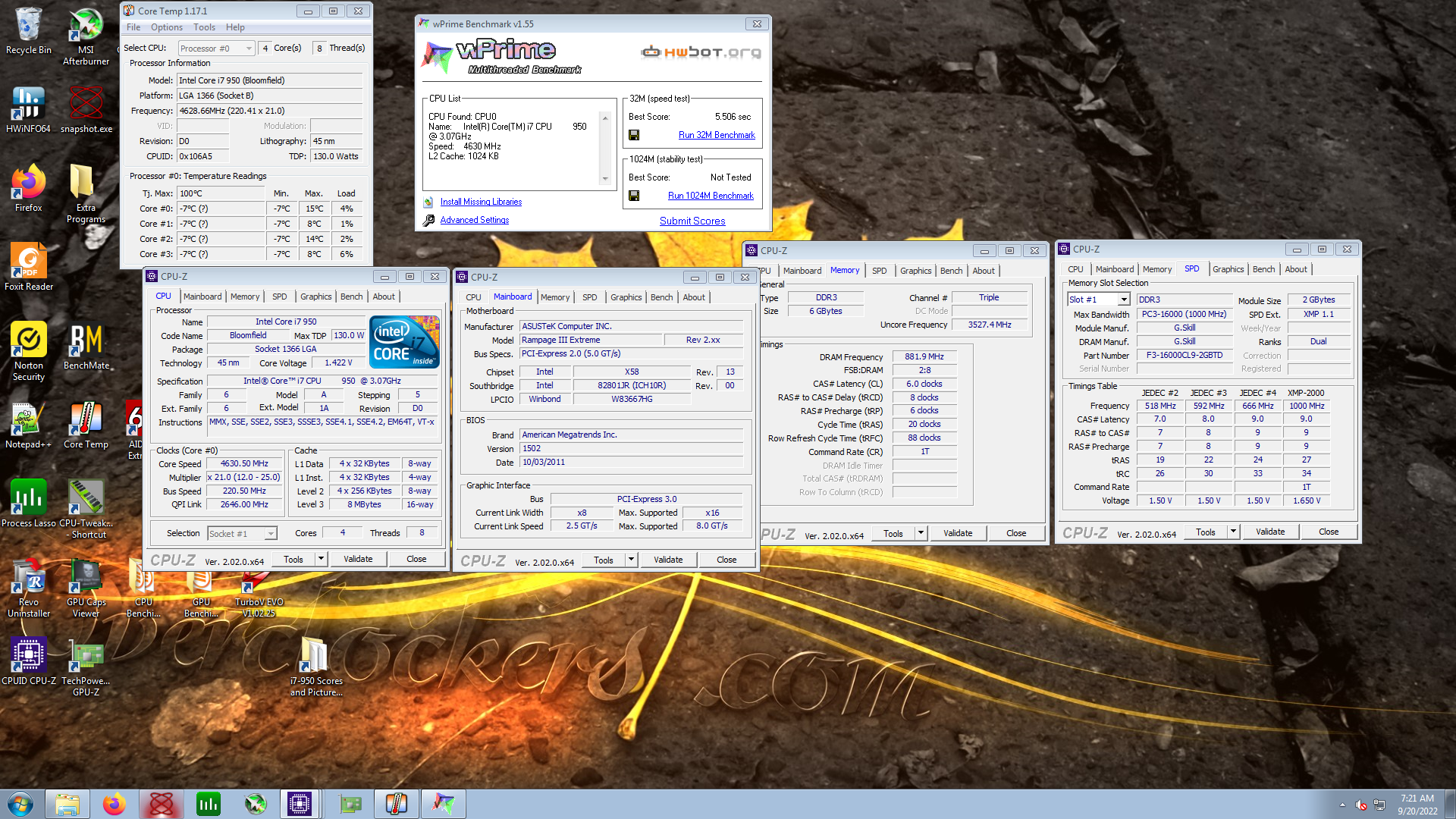Click the Install Missing Libraries link

point(481,202)
